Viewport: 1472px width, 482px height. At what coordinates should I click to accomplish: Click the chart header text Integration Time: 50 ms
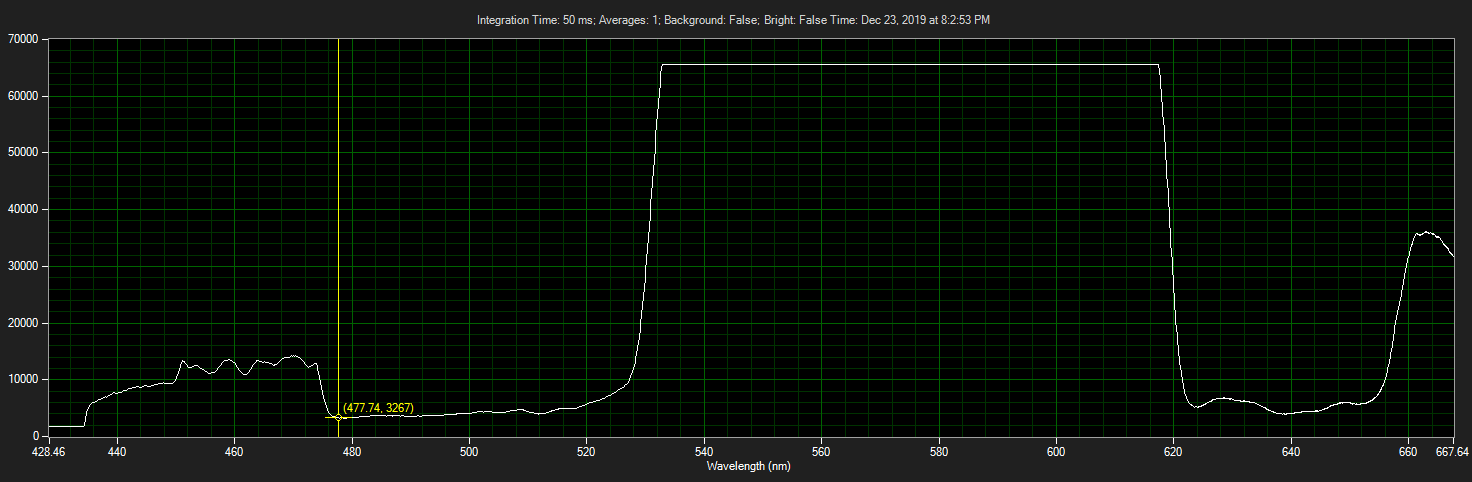coord(540,20)
